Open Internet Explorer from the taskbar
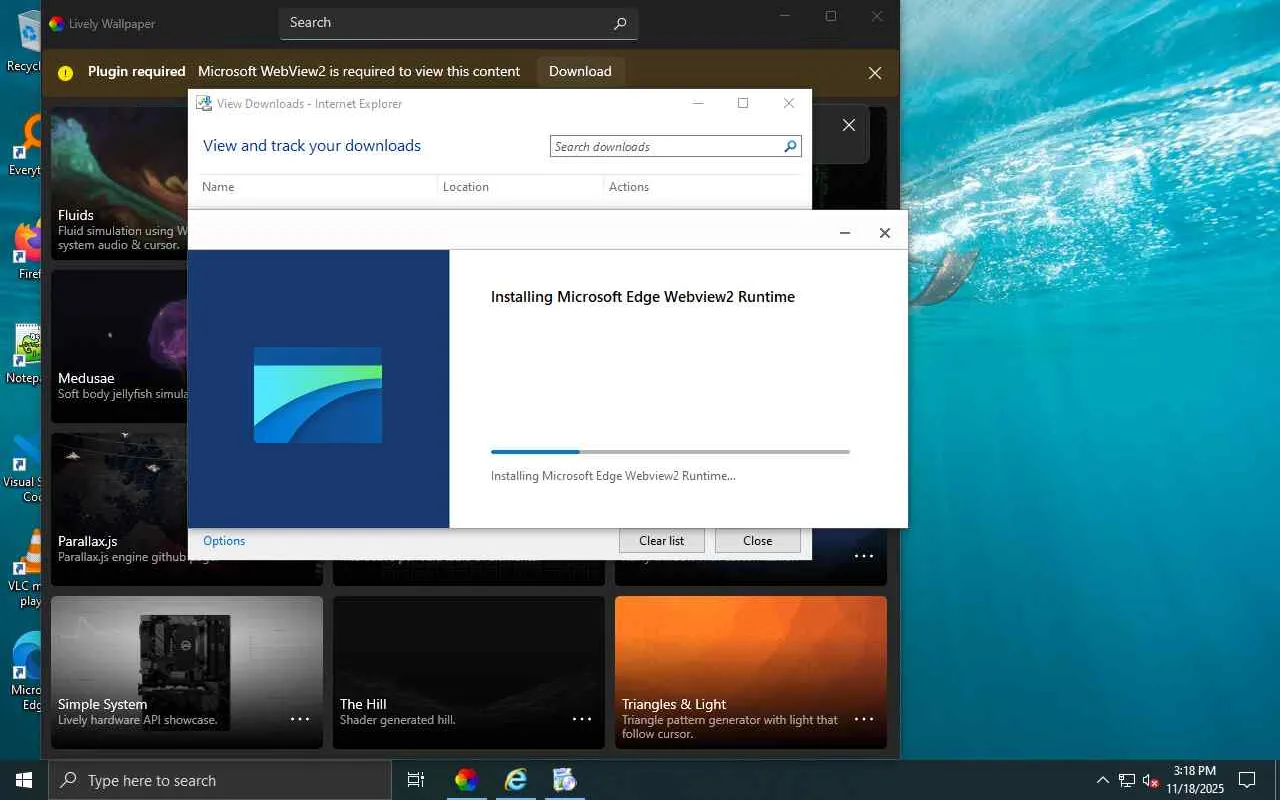This screenshot has height=800, width=1280. click(516, 780)
